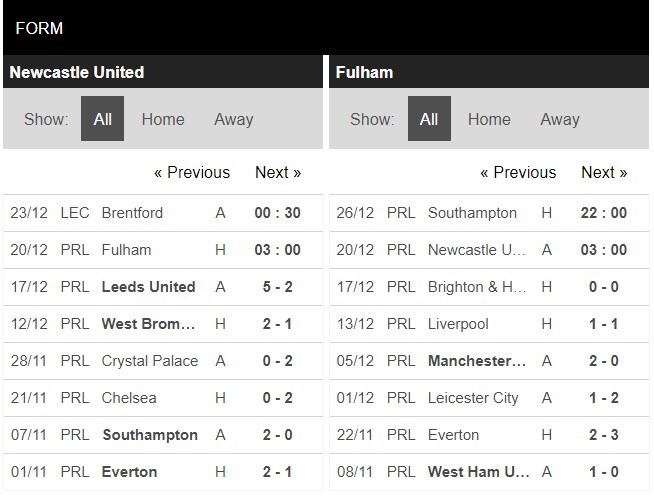The width and height of the screenshot is (654, 498).
Task: Switch to Home filter for Newcastle United
Action: point(163,120)
